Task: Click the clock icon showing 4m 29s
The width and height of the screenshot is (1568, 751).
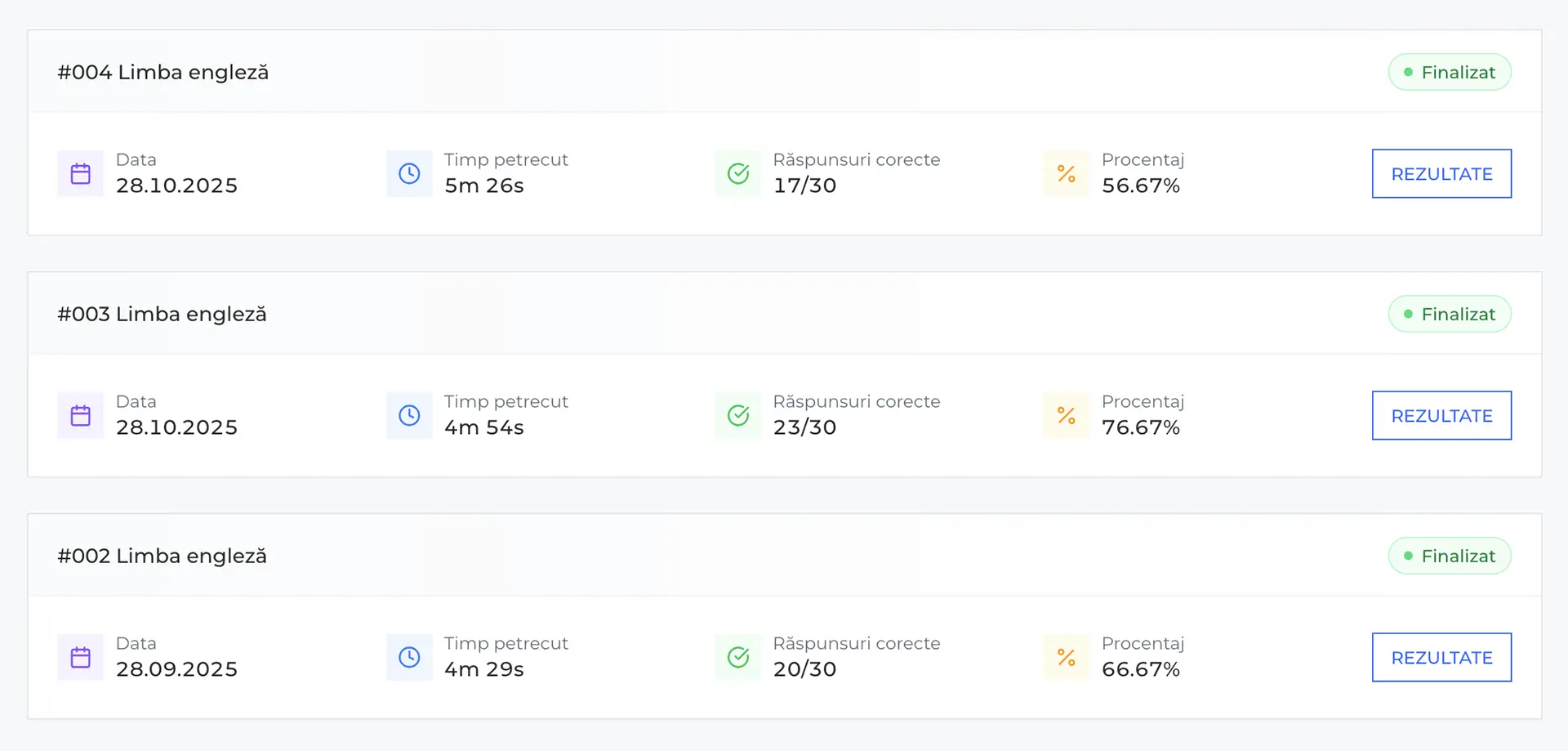Action: coord(409,657)
